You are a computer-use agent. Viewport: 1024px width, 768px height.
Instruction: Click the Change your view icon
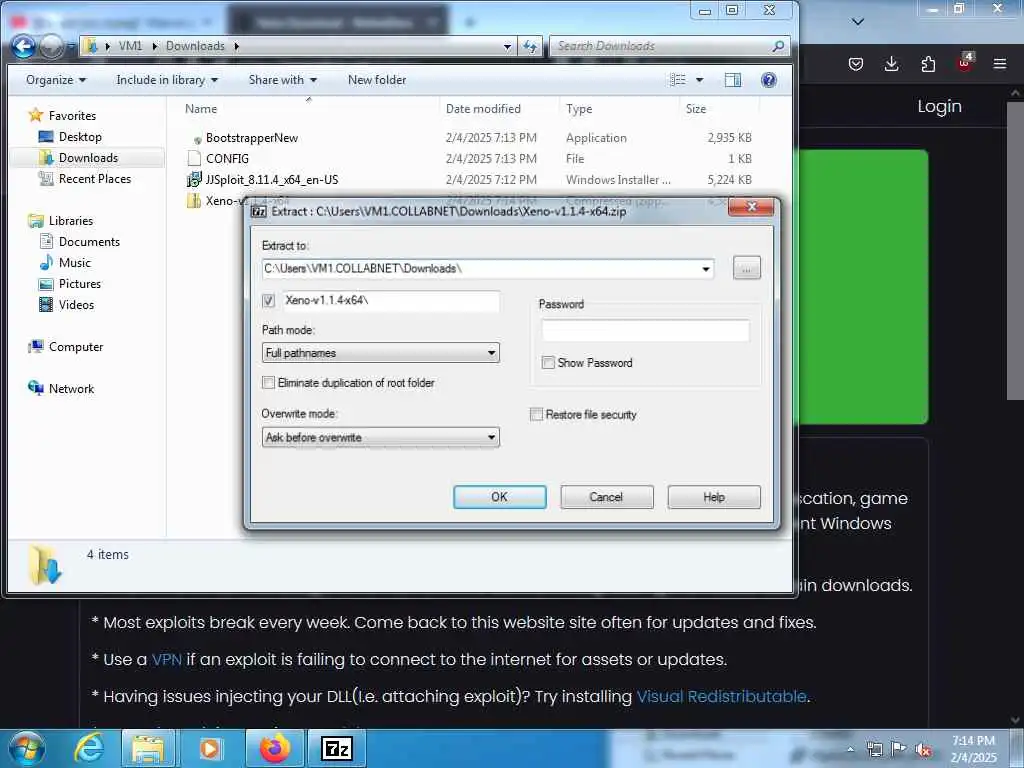pyautogui.click(x=678, y=80)
